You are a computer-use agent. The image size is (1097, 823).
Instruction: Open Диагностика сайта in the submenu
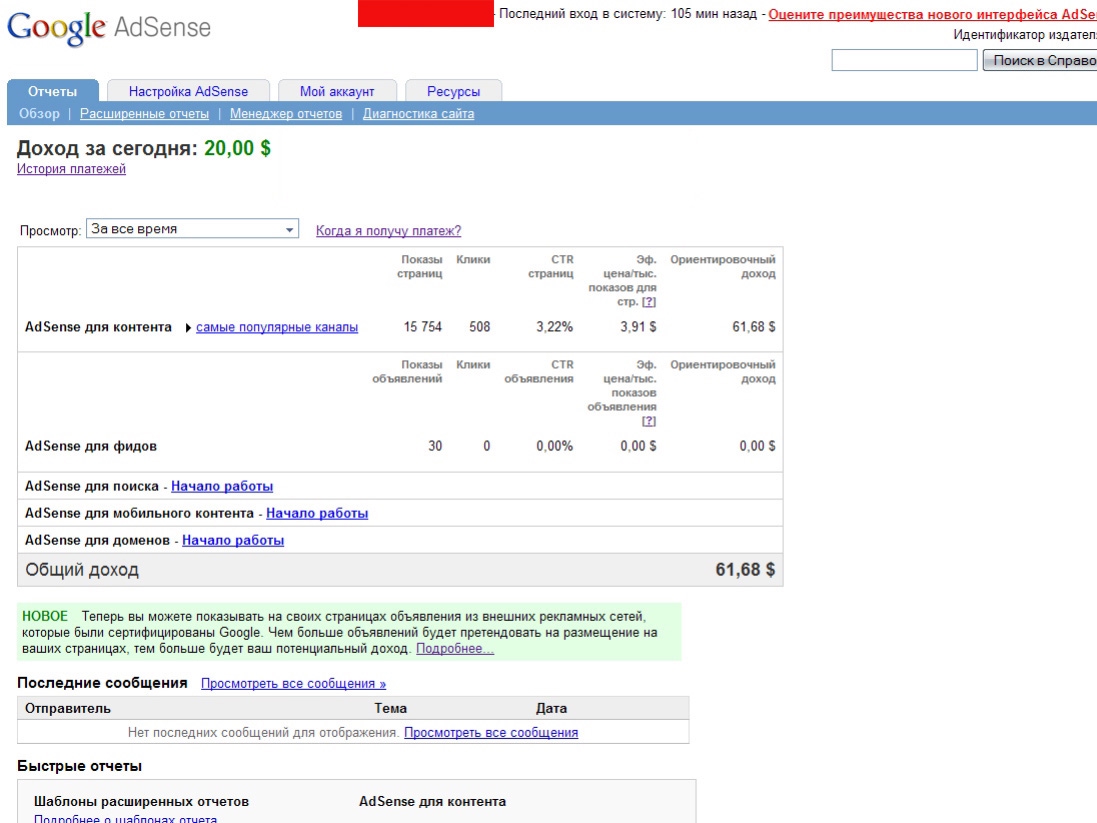click(x=418, y=113)
